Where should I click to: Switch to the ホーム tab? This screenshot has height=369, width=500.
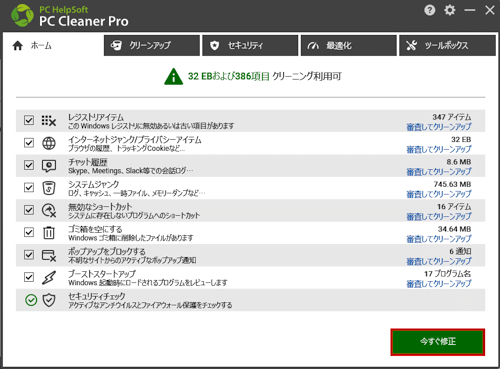[53, 45]
